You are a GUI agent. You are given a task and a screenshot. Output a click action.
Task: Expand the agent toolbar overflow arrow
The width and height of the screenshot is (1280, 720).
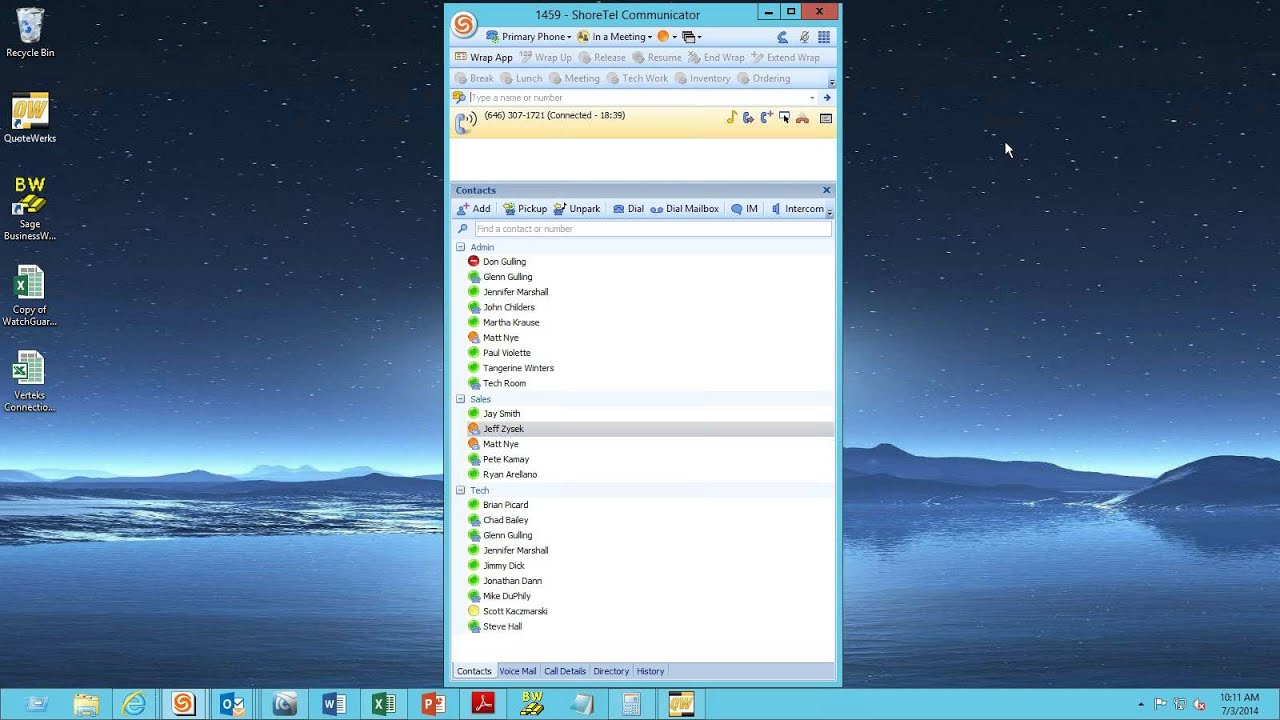(x=831, y=82)
